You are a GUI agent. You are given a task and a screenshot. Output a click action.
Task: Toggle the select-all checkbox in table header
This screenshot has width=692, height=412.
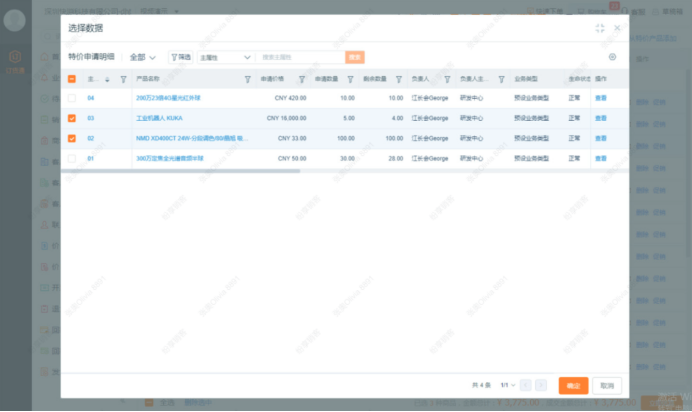click(x=72, y=79)
